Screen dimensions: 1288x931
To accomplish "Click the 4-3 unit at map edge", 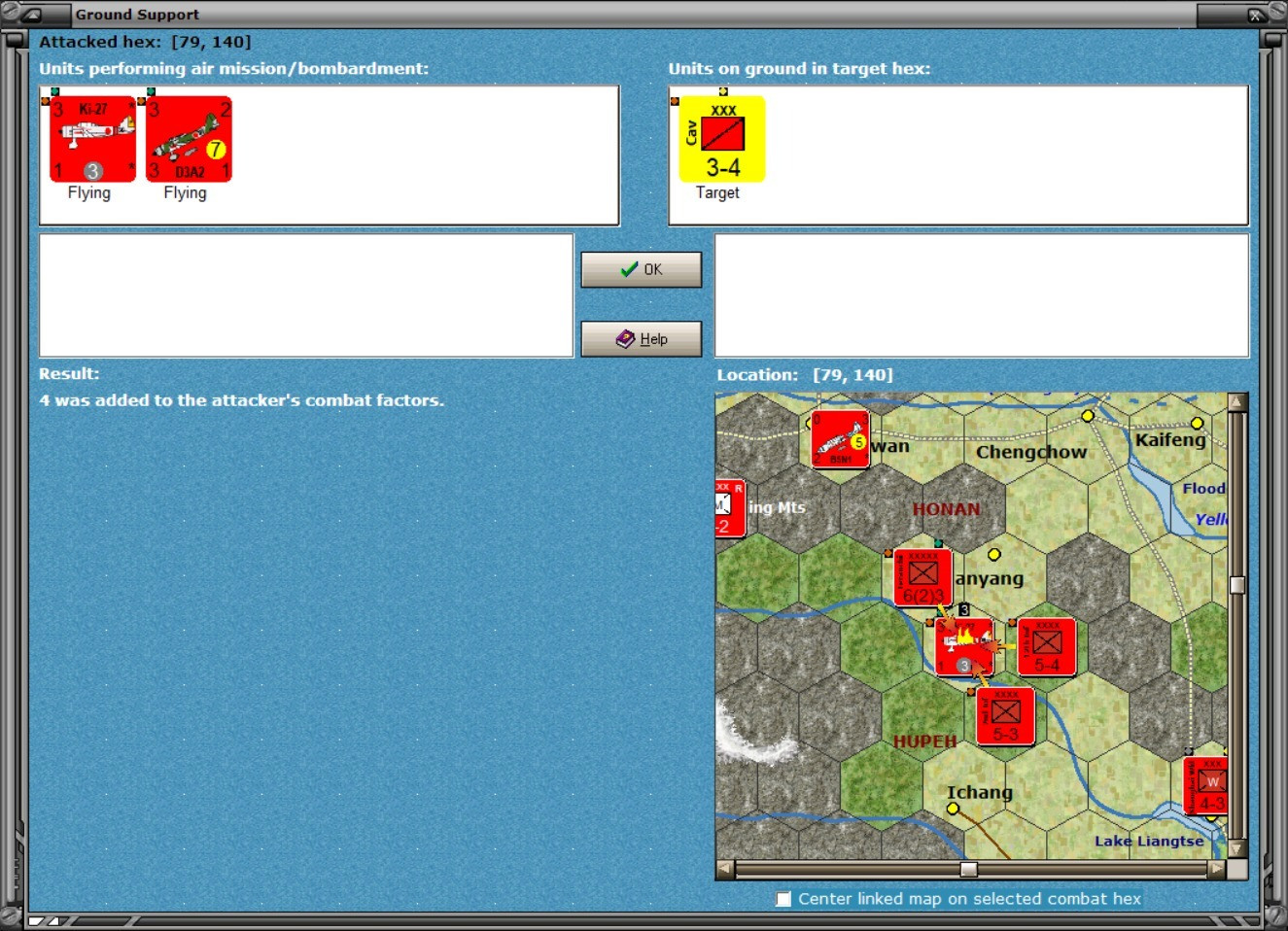I will click(1206, 786).
